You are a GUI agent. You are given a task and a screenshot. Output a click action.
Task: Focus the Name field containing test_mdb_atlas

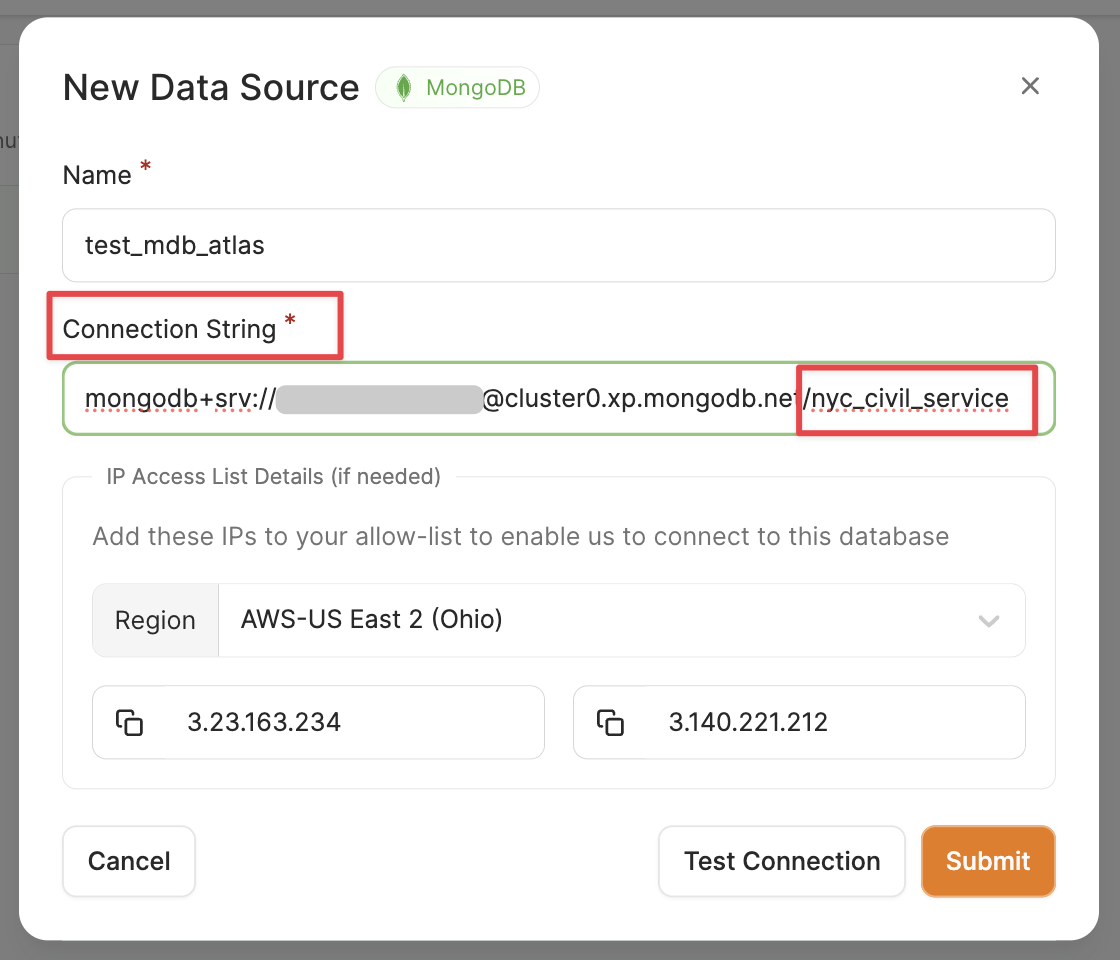(558, 245)
